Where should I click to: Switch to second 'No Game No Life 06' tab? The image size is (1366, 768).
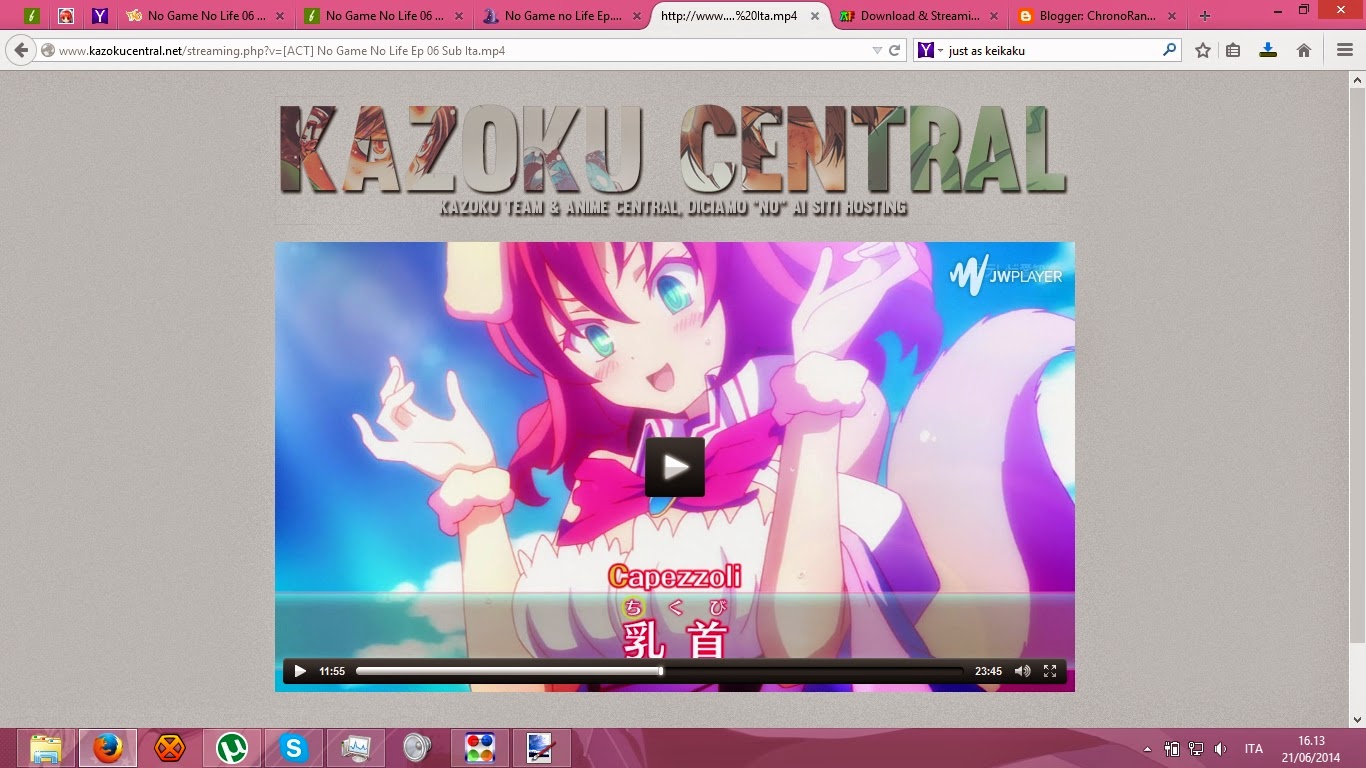tap(384, 16)
